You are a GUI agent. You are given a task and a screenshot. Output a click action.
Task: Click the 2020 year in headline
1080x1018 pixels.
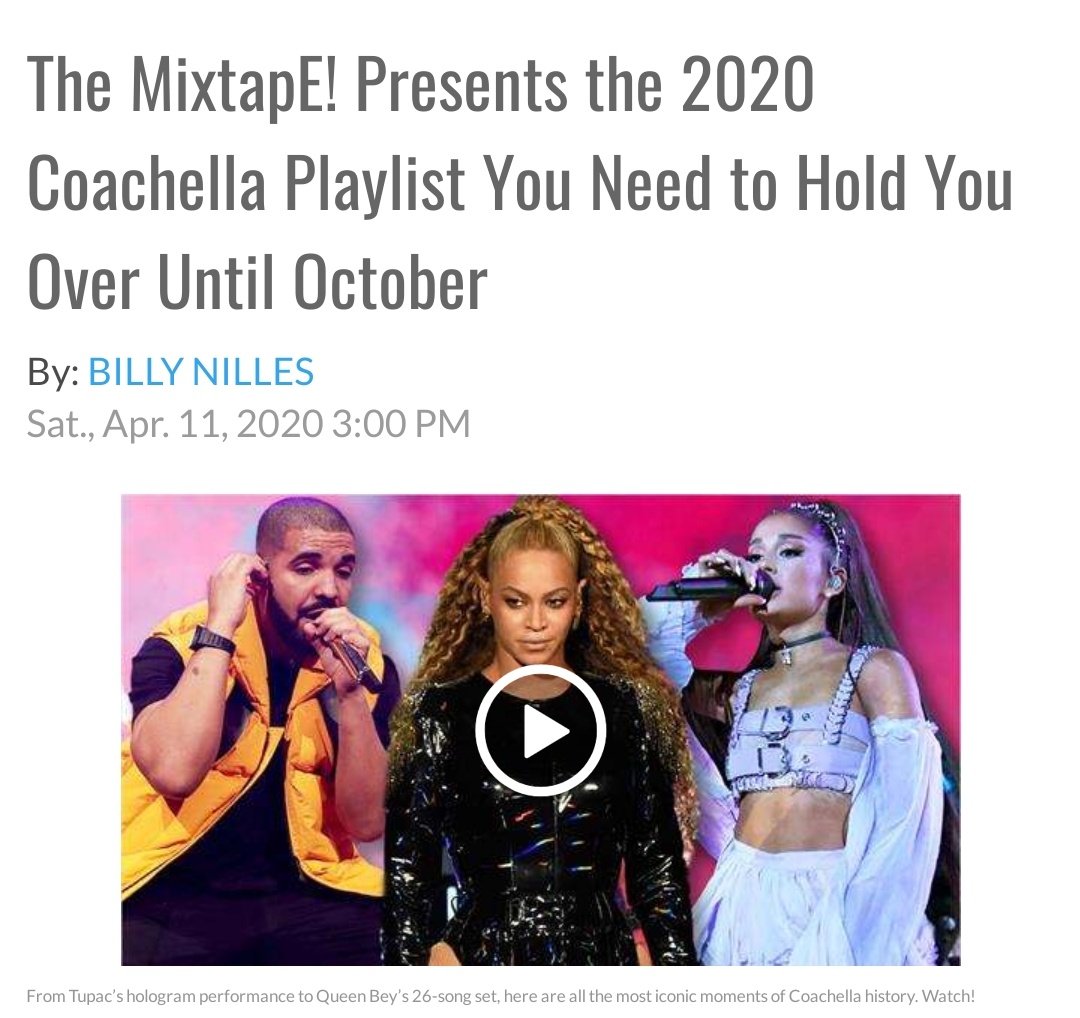(x=747, y=84)
